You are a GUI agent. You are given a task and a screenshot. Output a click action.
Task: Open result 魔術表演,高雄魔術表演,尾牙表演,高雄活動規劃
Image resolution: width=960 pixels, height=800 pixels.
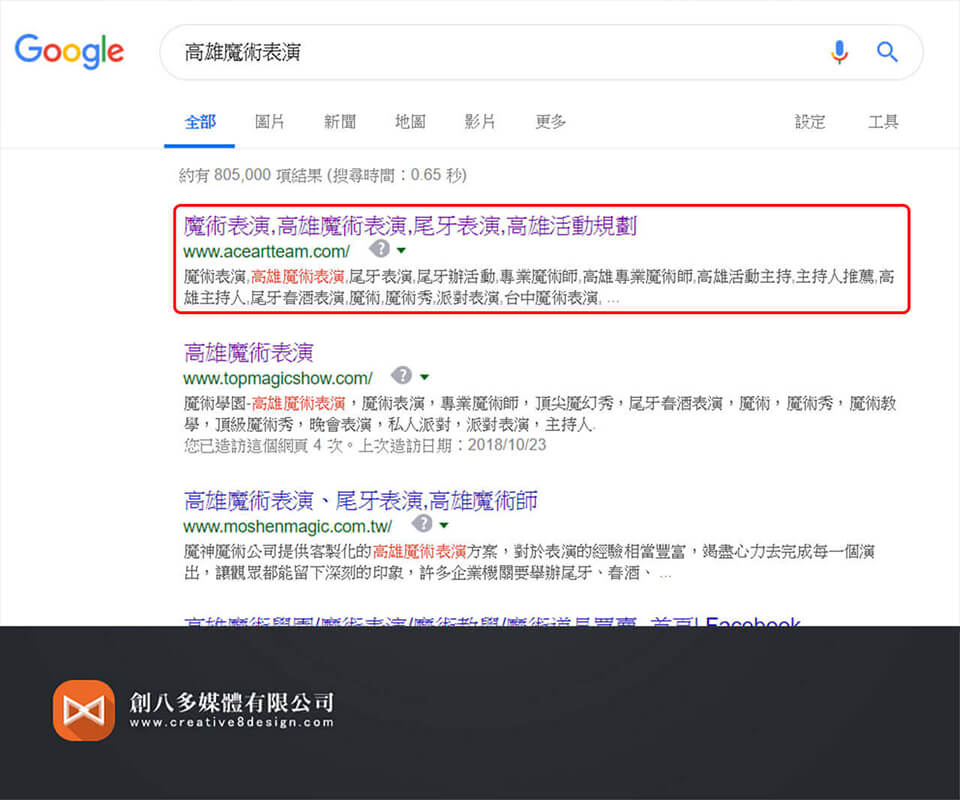point(410,226)
